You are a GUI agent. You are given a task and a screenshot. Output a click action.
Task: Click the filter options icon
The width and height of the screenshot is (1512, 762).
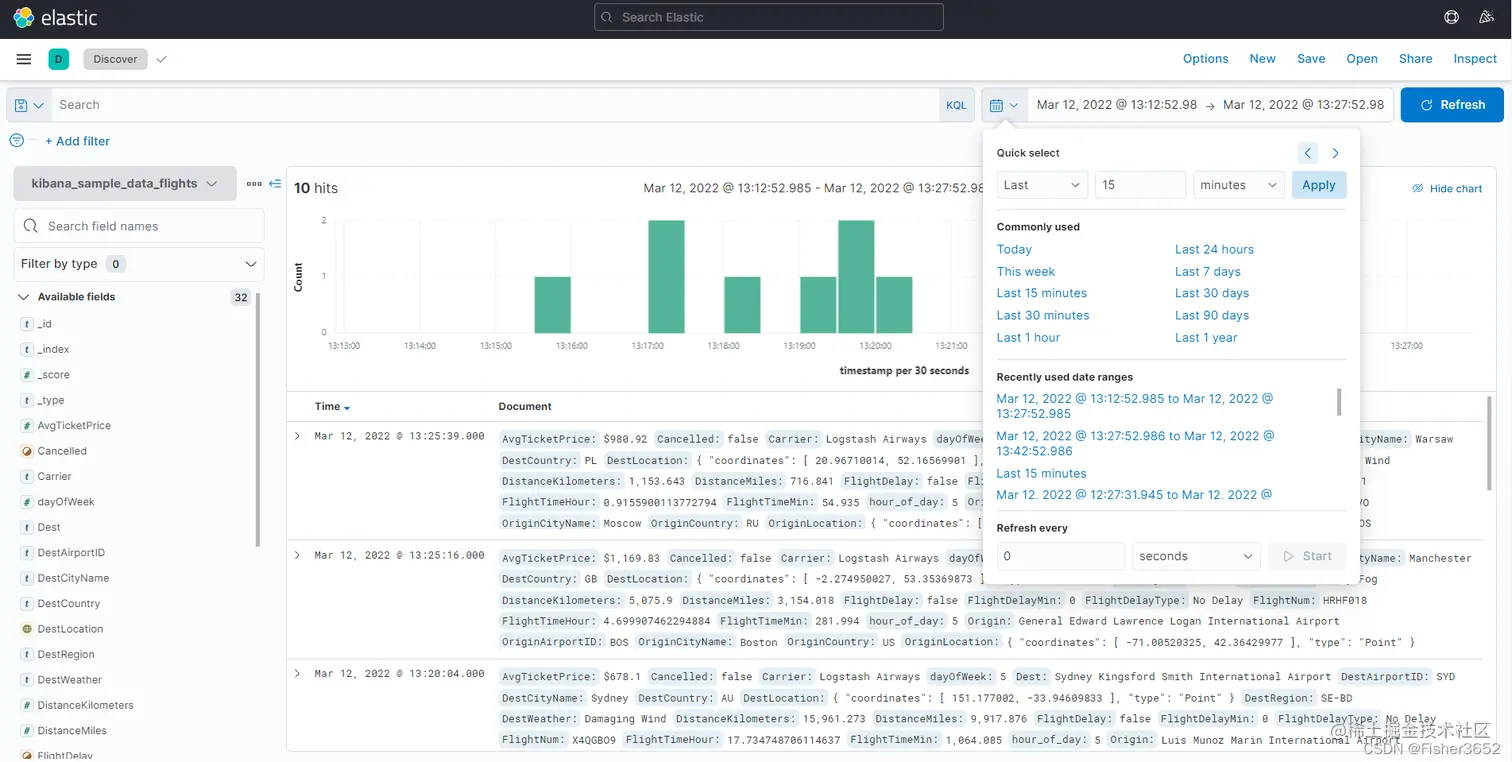tap(16, 141)
